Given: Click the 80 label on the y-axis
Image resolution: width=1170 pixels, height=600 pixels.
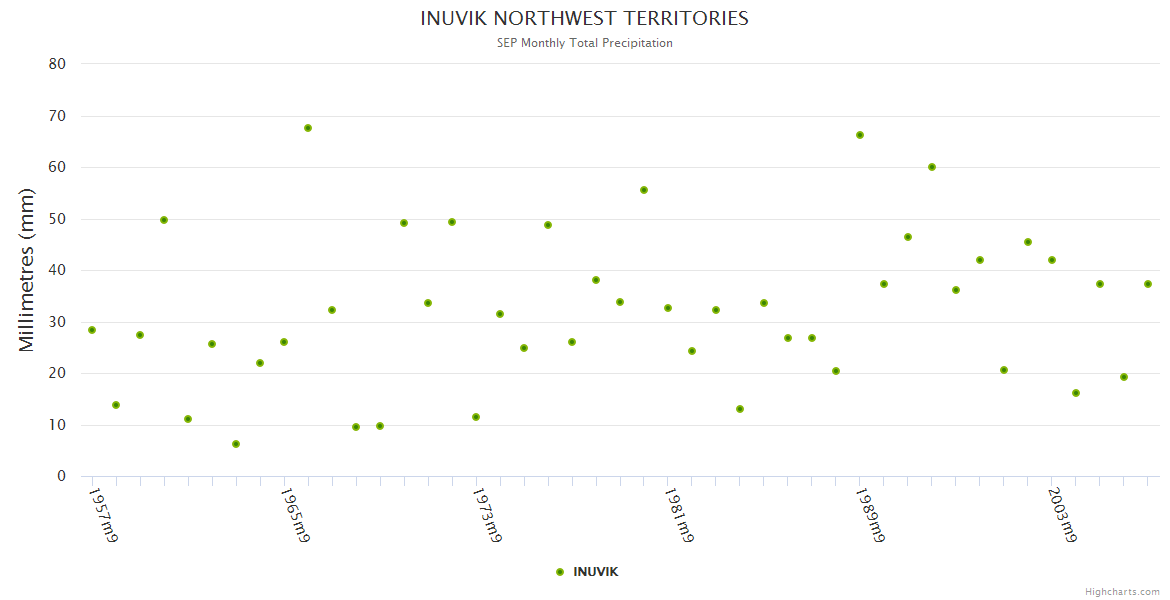Looking at the screenshot, I should click(57, 64).
